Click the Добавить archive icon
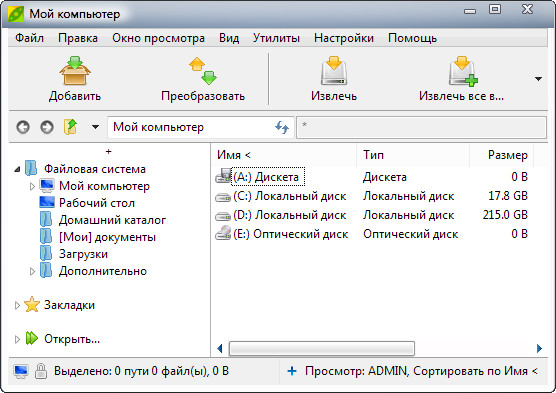Viewport: 556px width, 393px height. click(x=75, y=71)
